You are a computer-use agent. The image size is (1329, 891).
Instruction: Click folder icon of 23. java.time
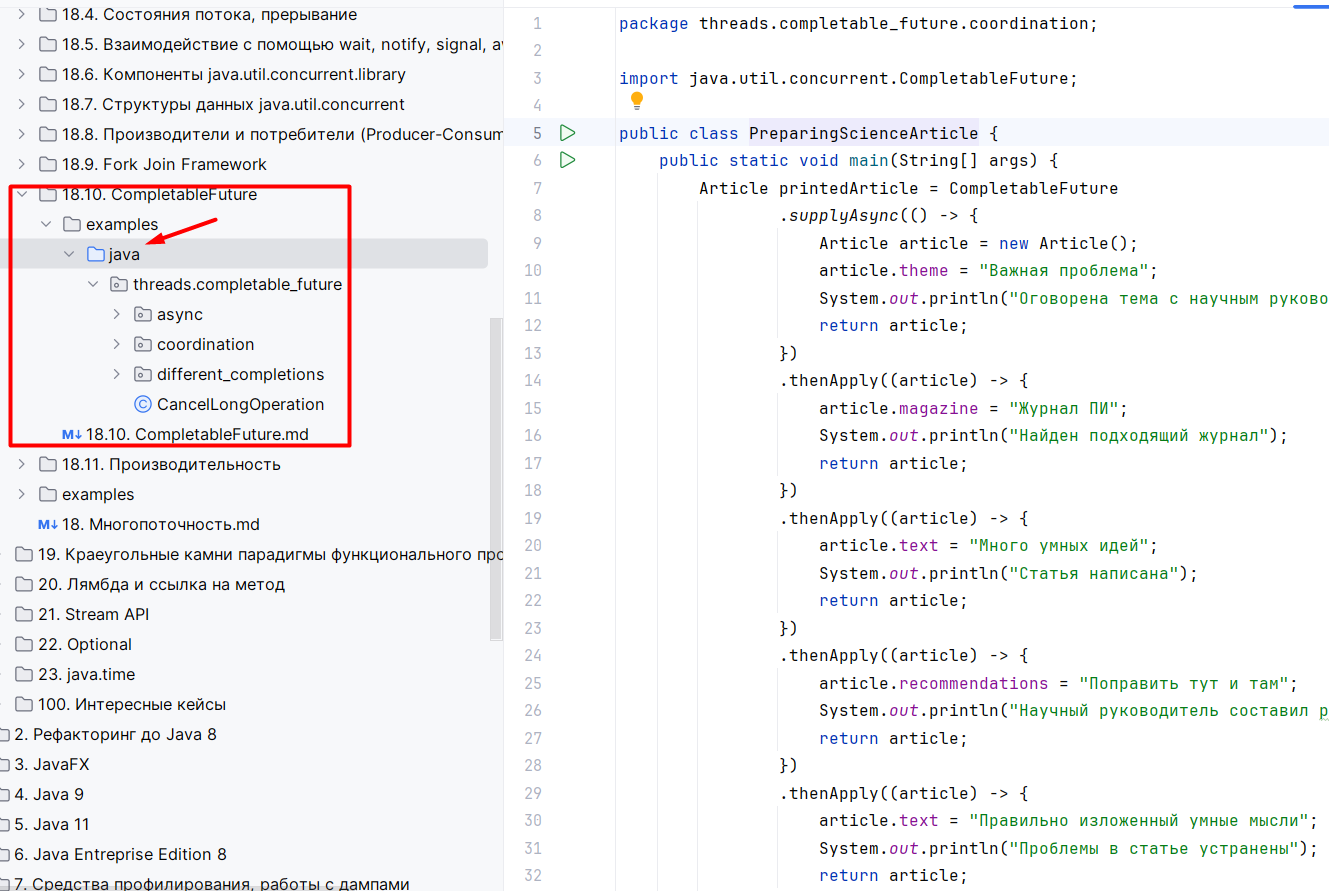tap(23, 674)
